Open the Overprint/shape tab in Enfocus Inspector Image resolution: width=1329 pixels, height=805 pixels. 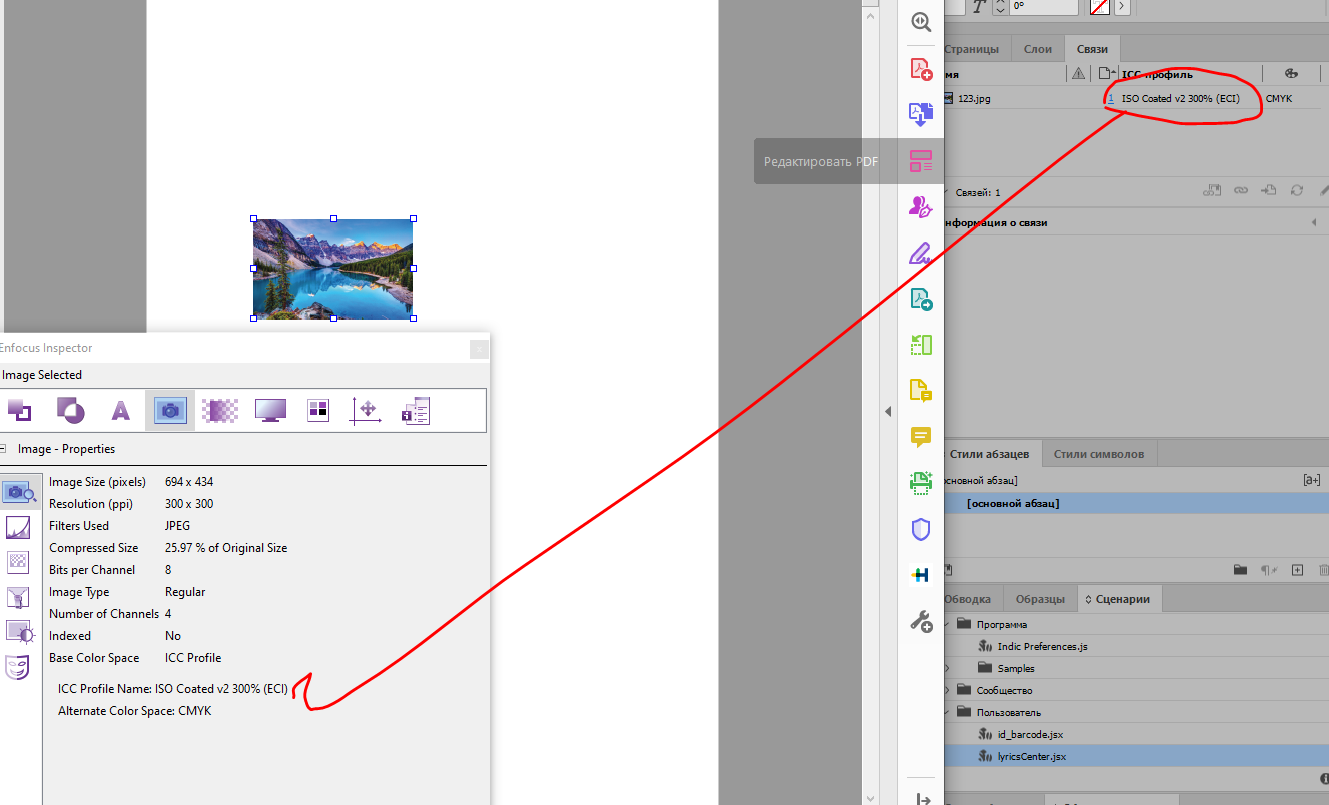click(x=70, y=410)
